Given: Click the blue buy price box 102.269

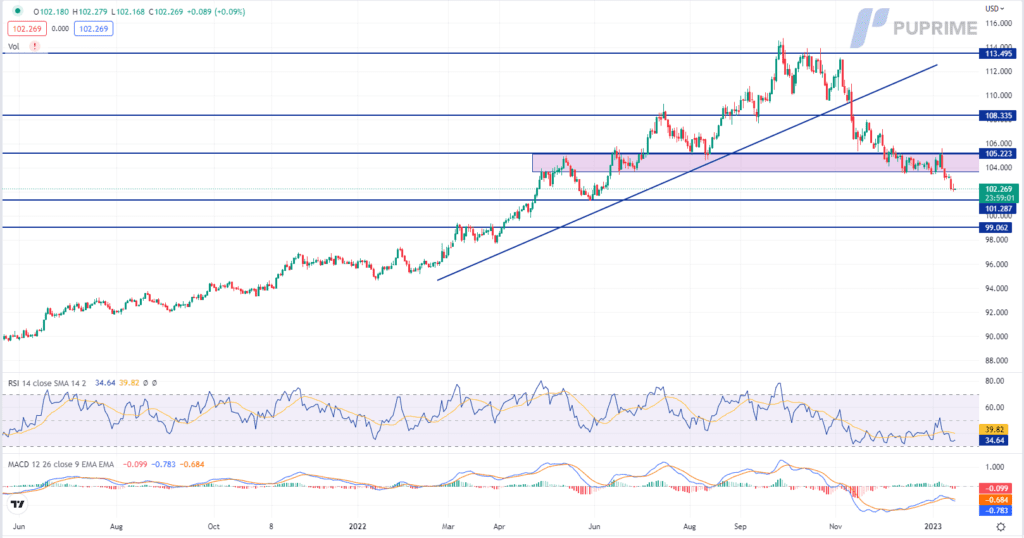Looking at the screenshot, I should 93,29.
